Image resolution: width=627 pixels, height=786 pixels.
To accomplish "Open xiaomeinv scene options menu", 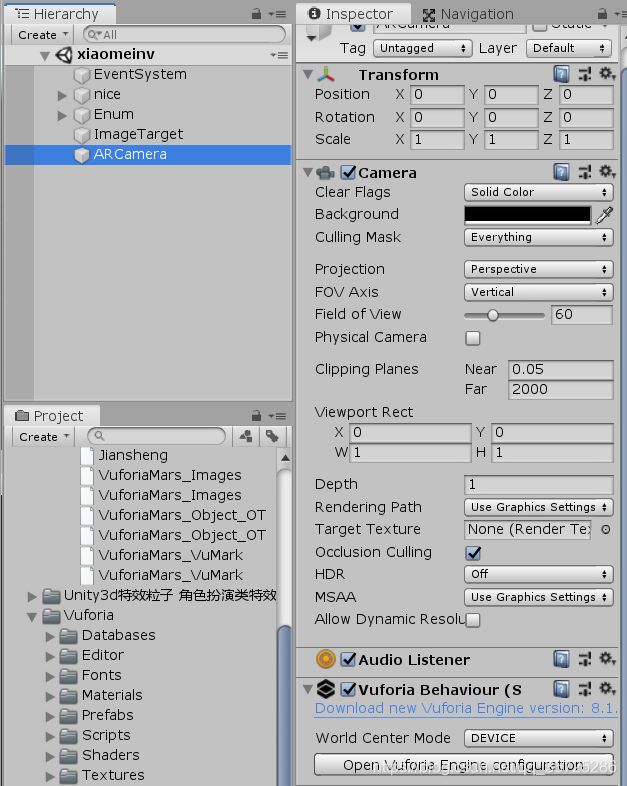I will [x=279, y=55].
